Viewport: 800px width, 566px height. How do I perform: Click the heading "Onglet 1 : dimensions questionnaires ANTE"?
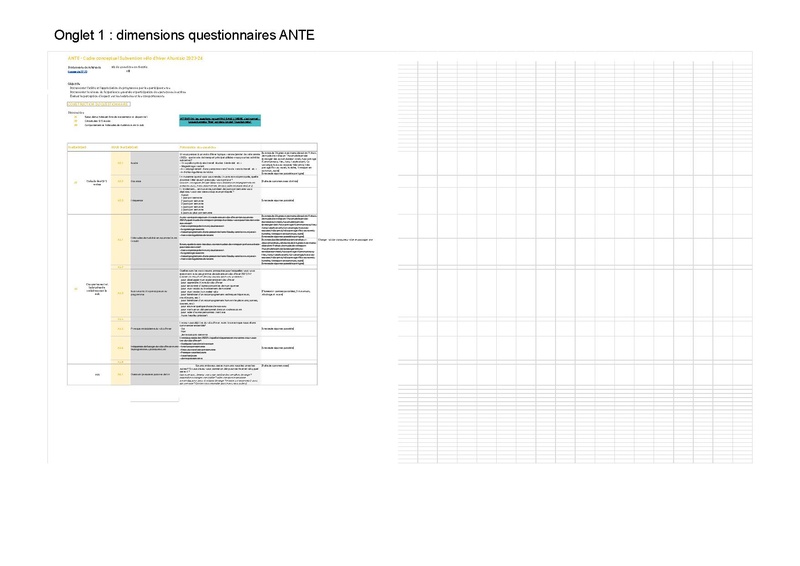point(184,35)
